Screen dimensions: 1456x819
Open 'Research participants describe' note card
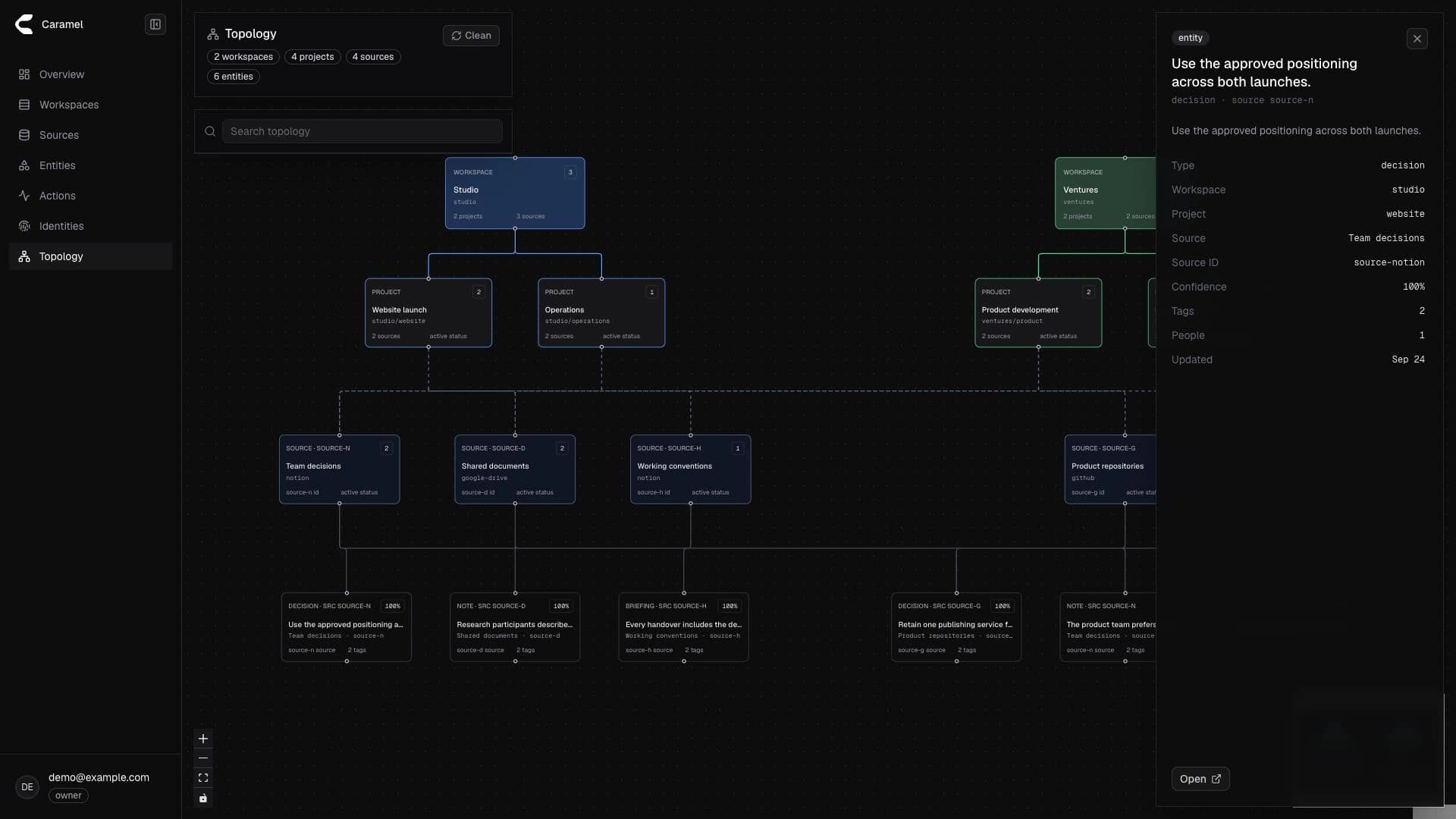pyautogui.click(x=515, y=627)
